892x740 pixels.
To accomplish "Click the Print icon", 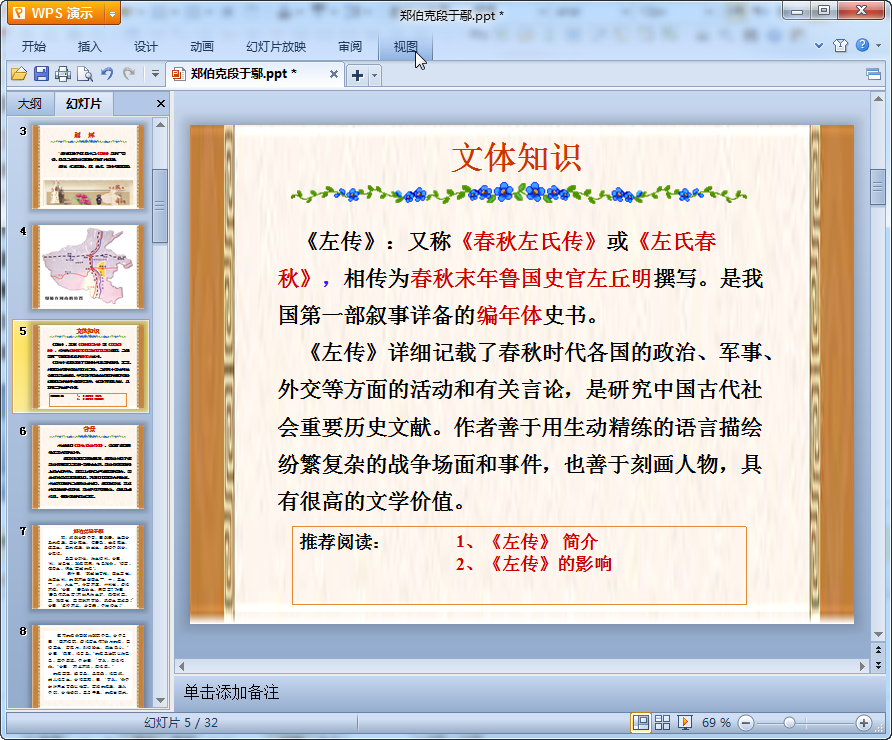I will click(x=63, y=74).
